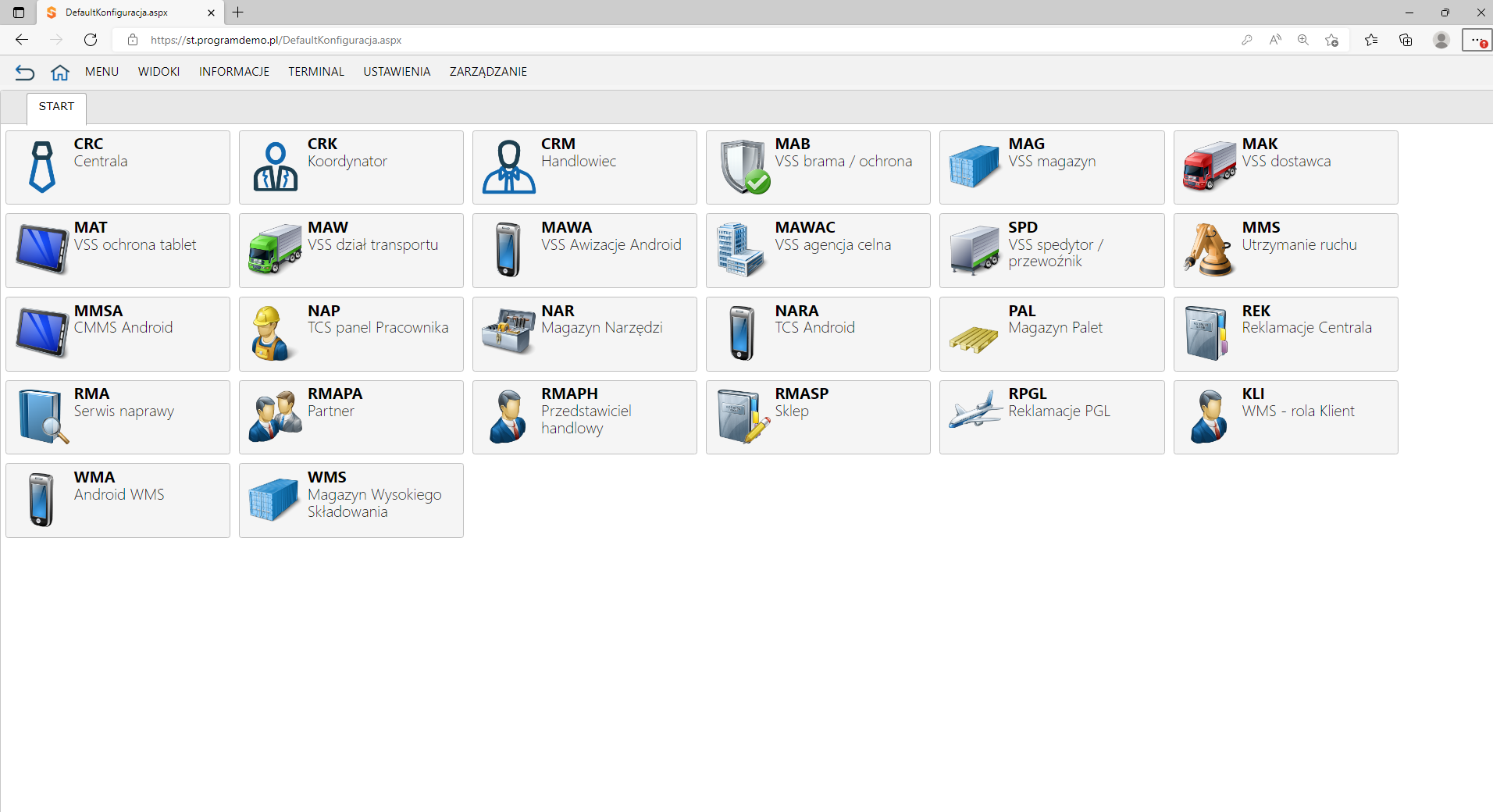Select the CRM Handlowiec businessman icon
The height and width of the screenshot is (812, 1493).
509,167
